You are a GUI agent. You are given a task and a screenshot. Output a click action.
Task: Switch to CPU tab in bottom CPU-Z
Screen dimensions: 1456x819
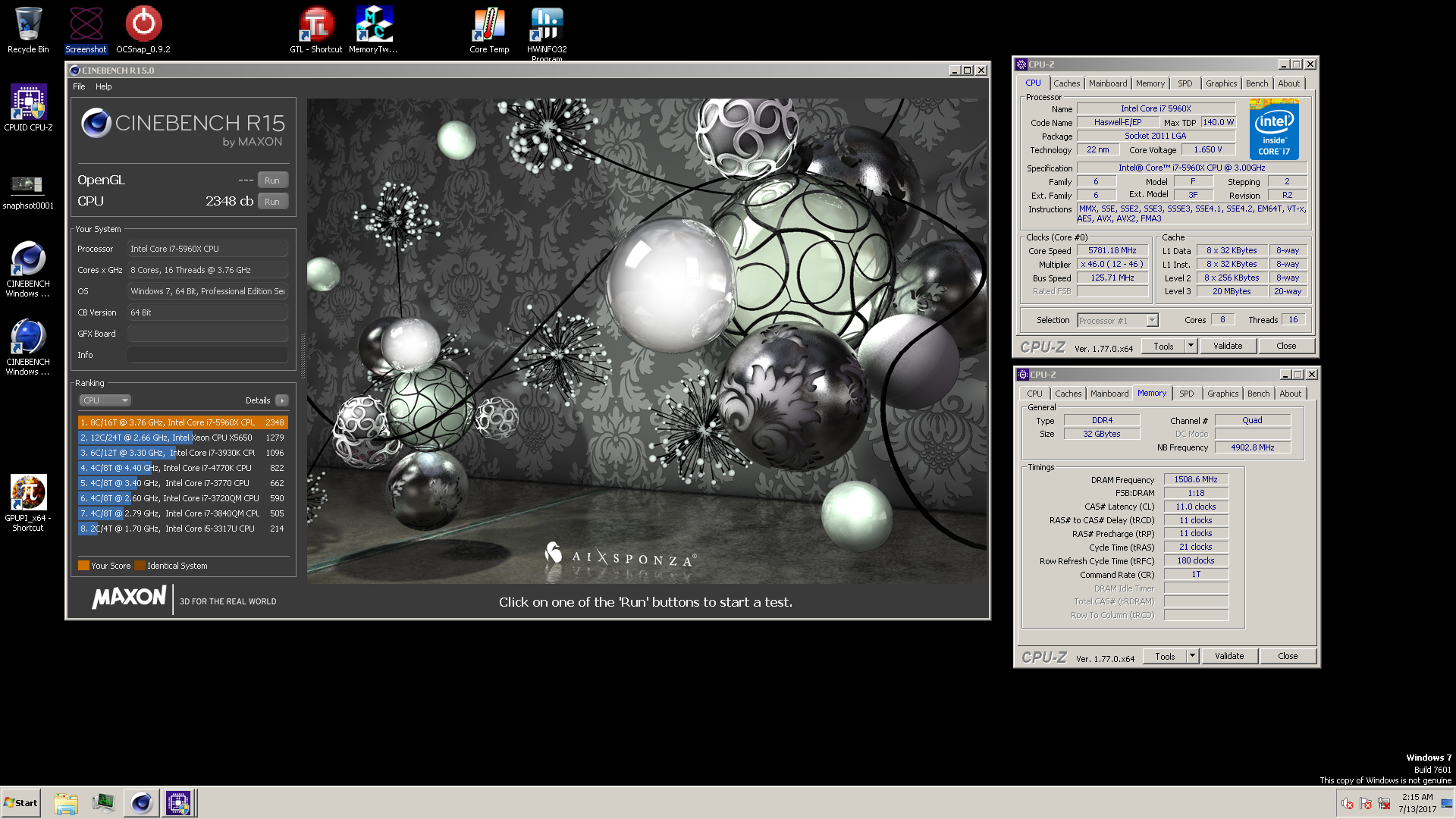pos(1034,394)
